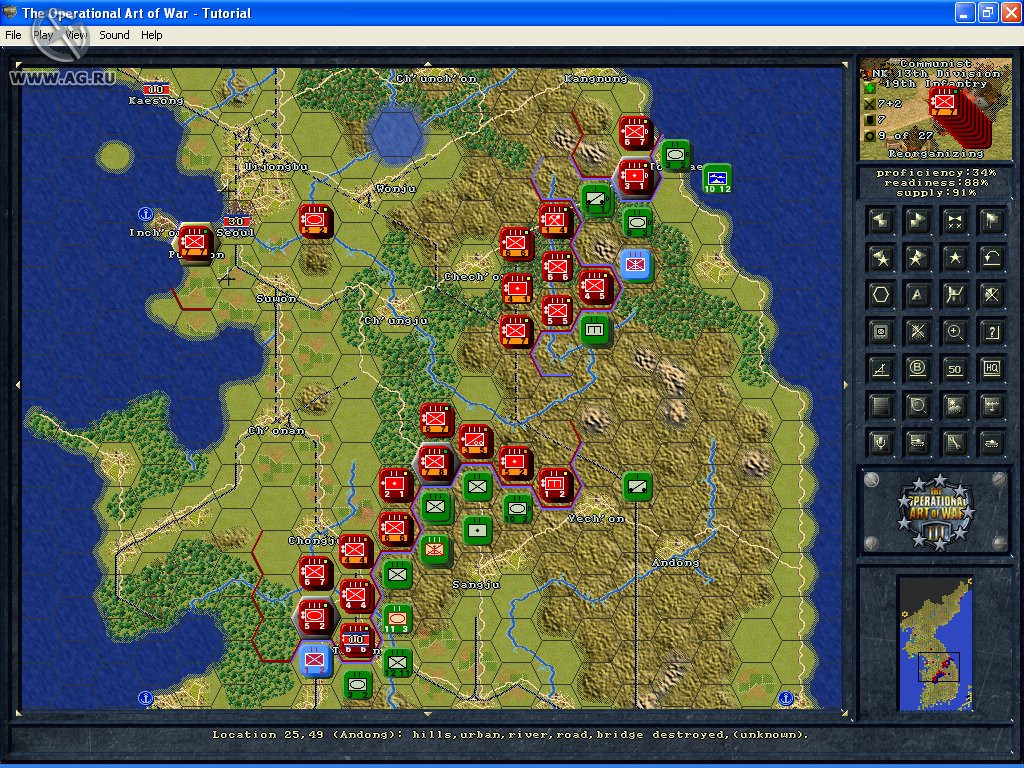Click the crossed burst icon button
The image size is (1024, 768).
click(x=917, y=332)
